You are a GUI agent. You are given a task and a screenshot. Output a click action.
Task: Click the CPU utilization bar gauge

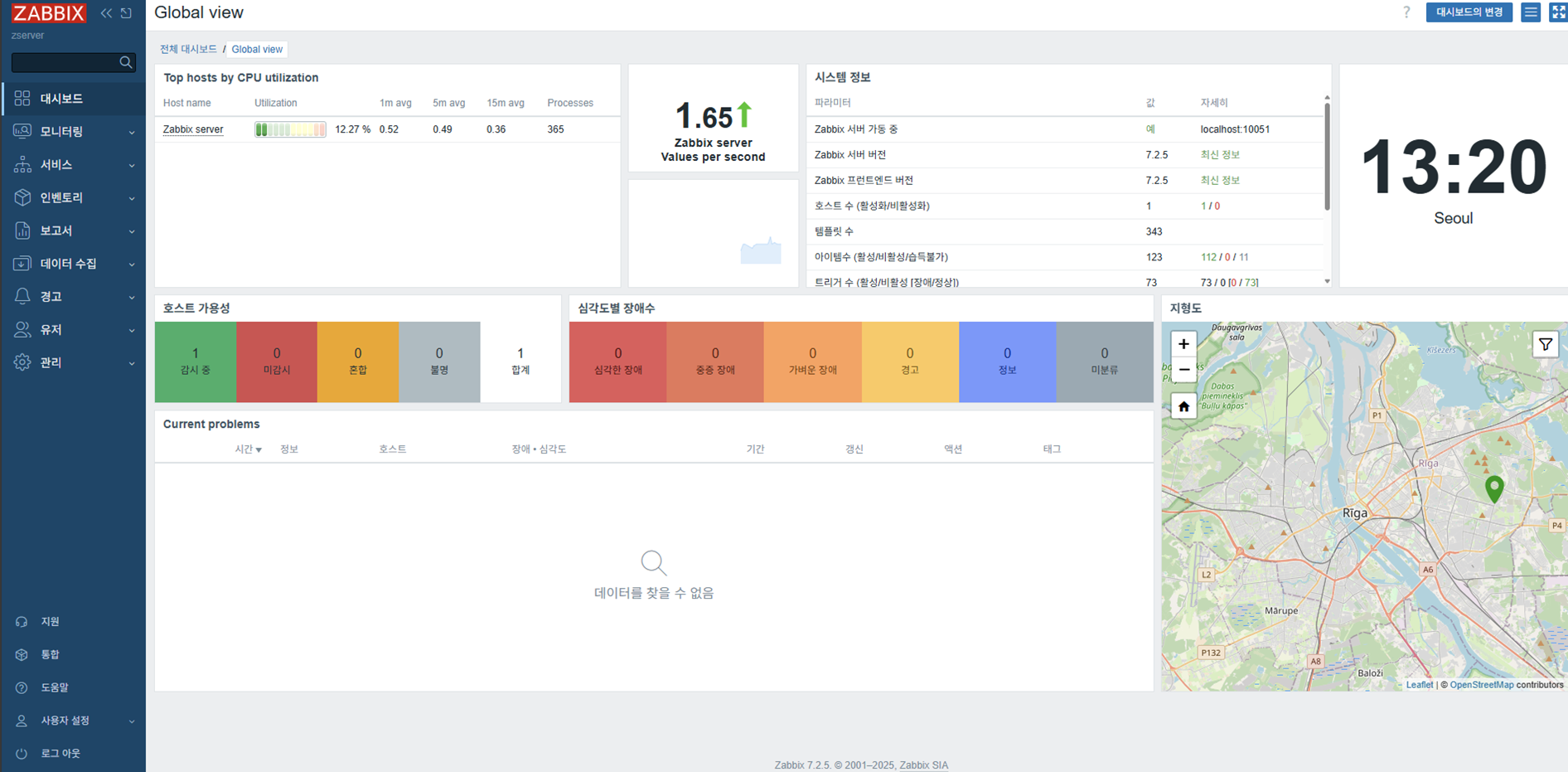290,129
